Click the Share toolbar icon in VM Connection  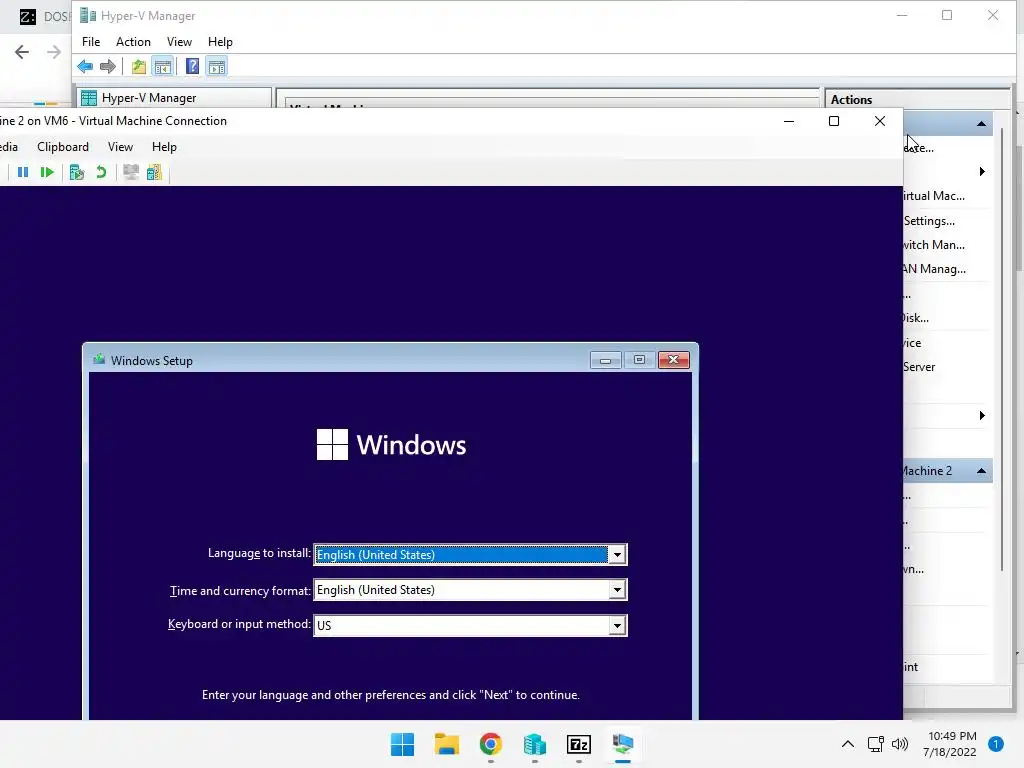pos(154,172)
